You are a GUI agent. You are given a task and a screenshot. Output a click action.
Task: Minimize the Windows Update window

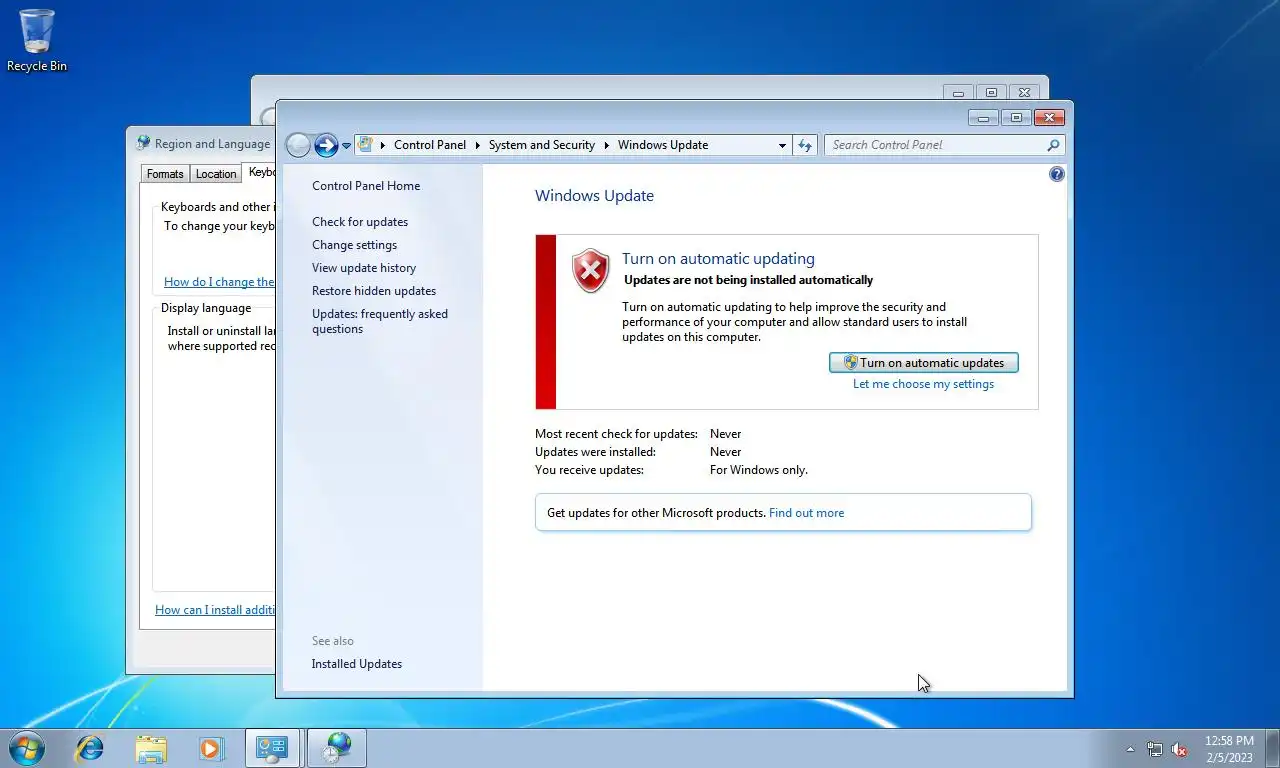[x=983, y=118]
